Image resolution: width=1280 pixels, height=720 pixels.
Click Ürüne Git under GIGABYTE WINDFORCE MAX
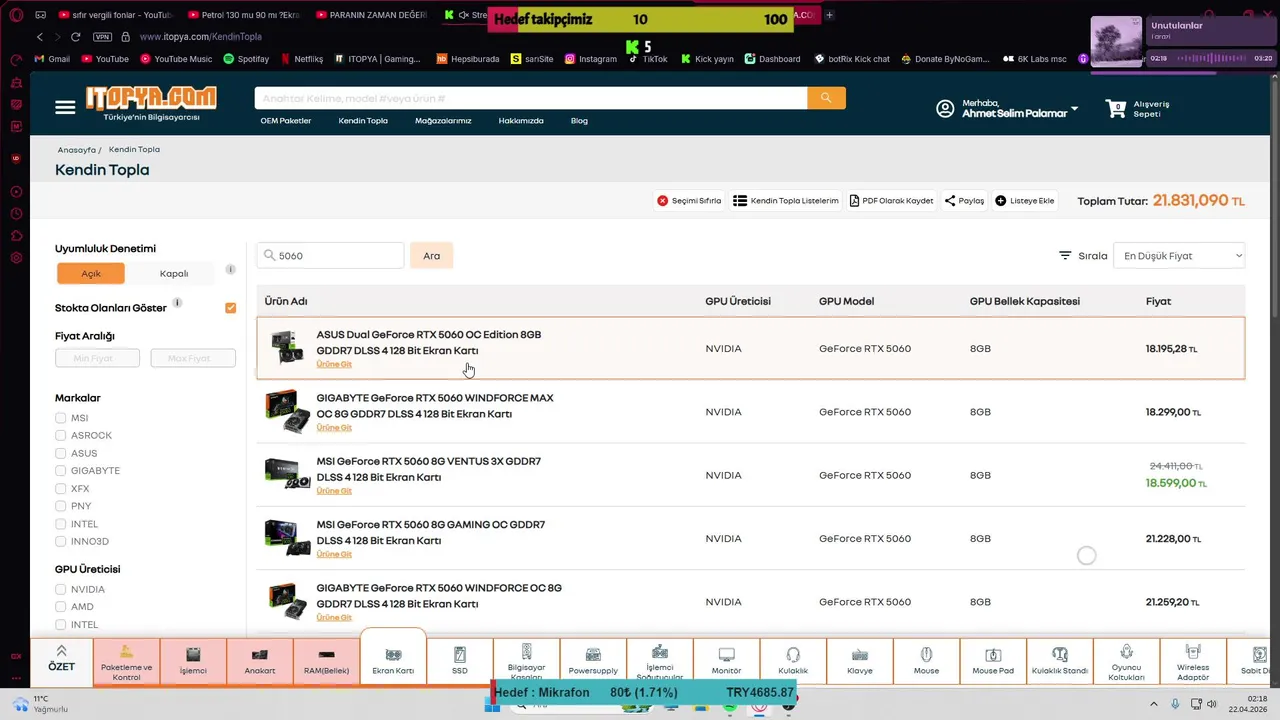click(x=334, y=428)
